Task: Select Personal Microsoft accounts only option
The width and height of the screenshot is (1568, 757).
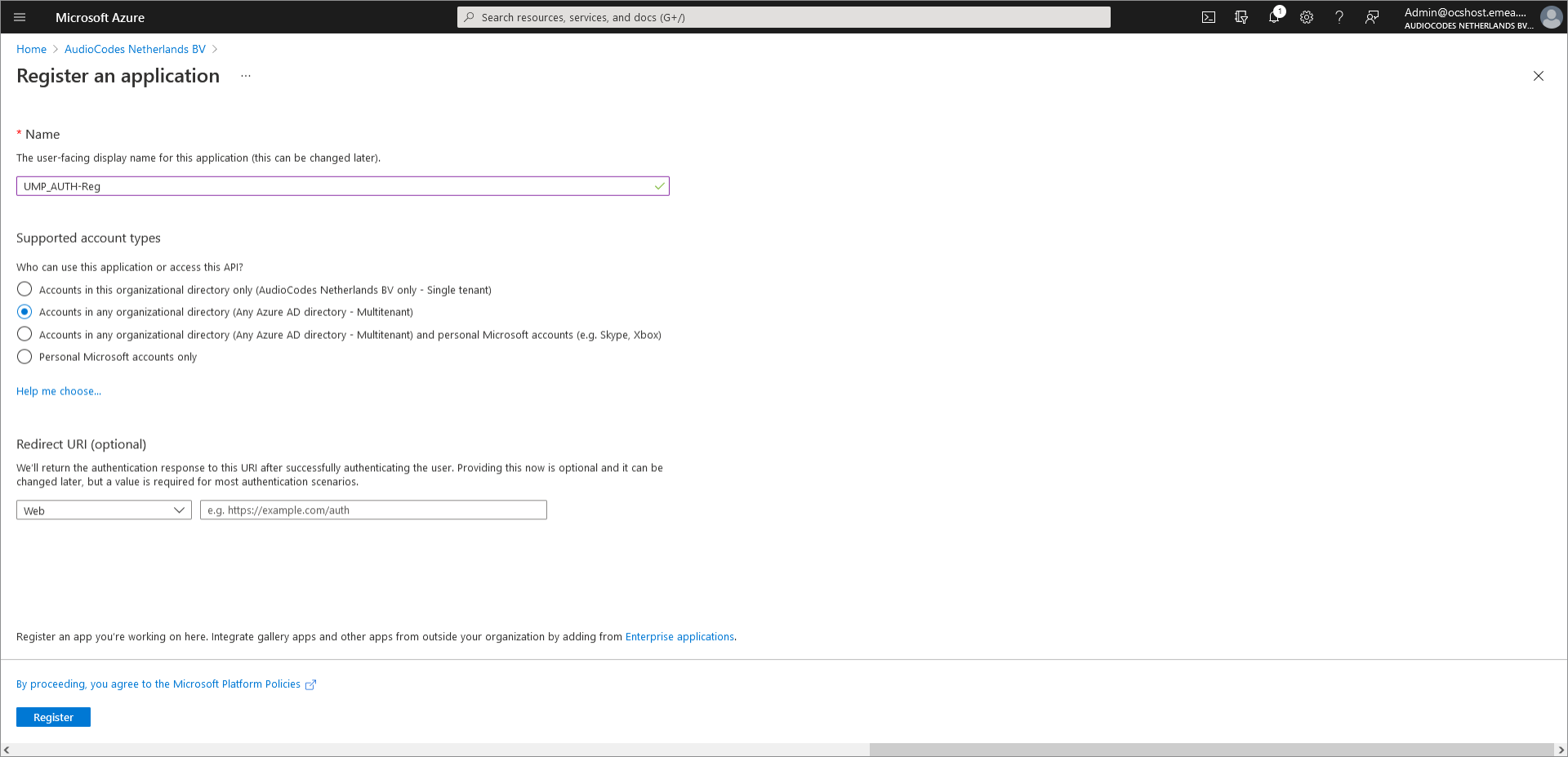Action: tap(24, 357)
